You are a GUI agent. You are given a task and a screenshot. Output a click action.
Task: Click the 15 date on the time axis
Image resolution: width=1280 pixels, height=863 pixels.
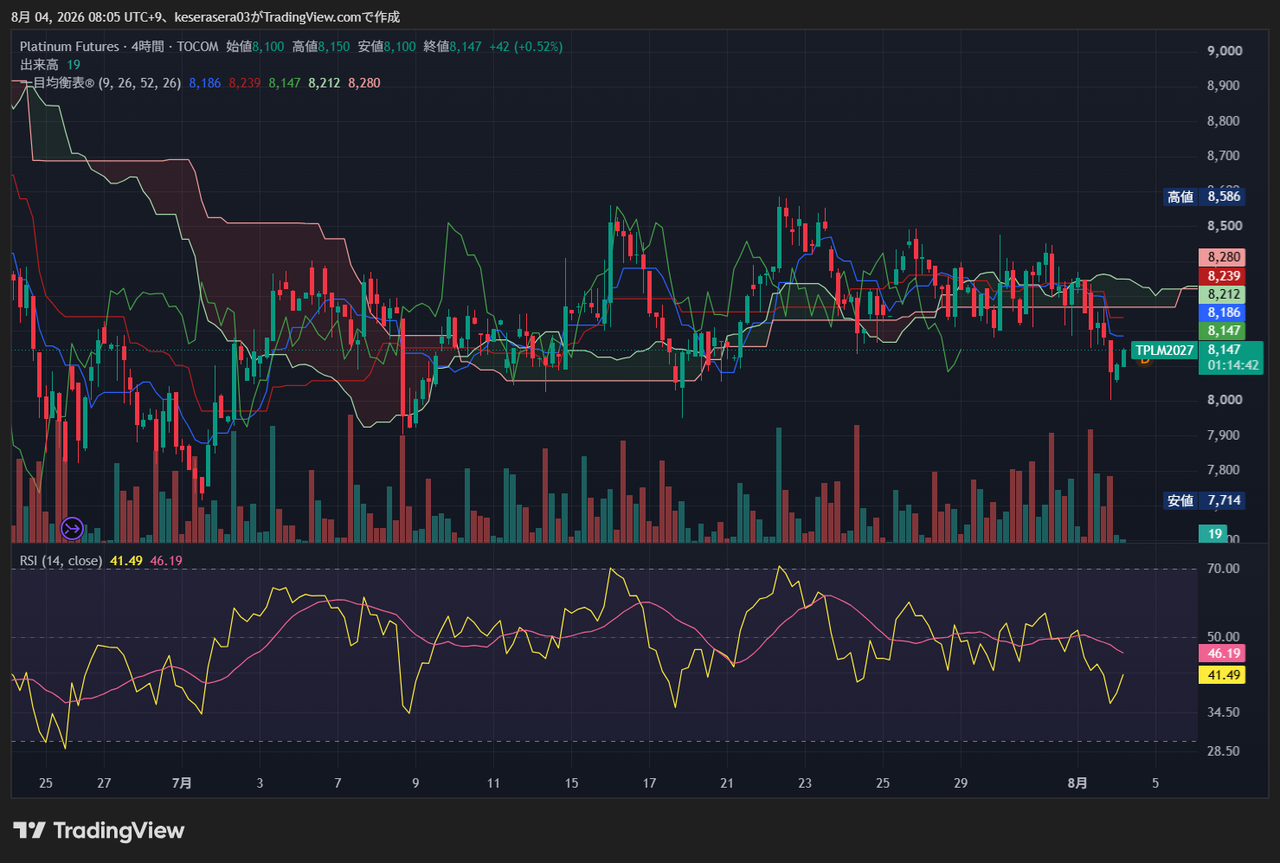(571, 783)
